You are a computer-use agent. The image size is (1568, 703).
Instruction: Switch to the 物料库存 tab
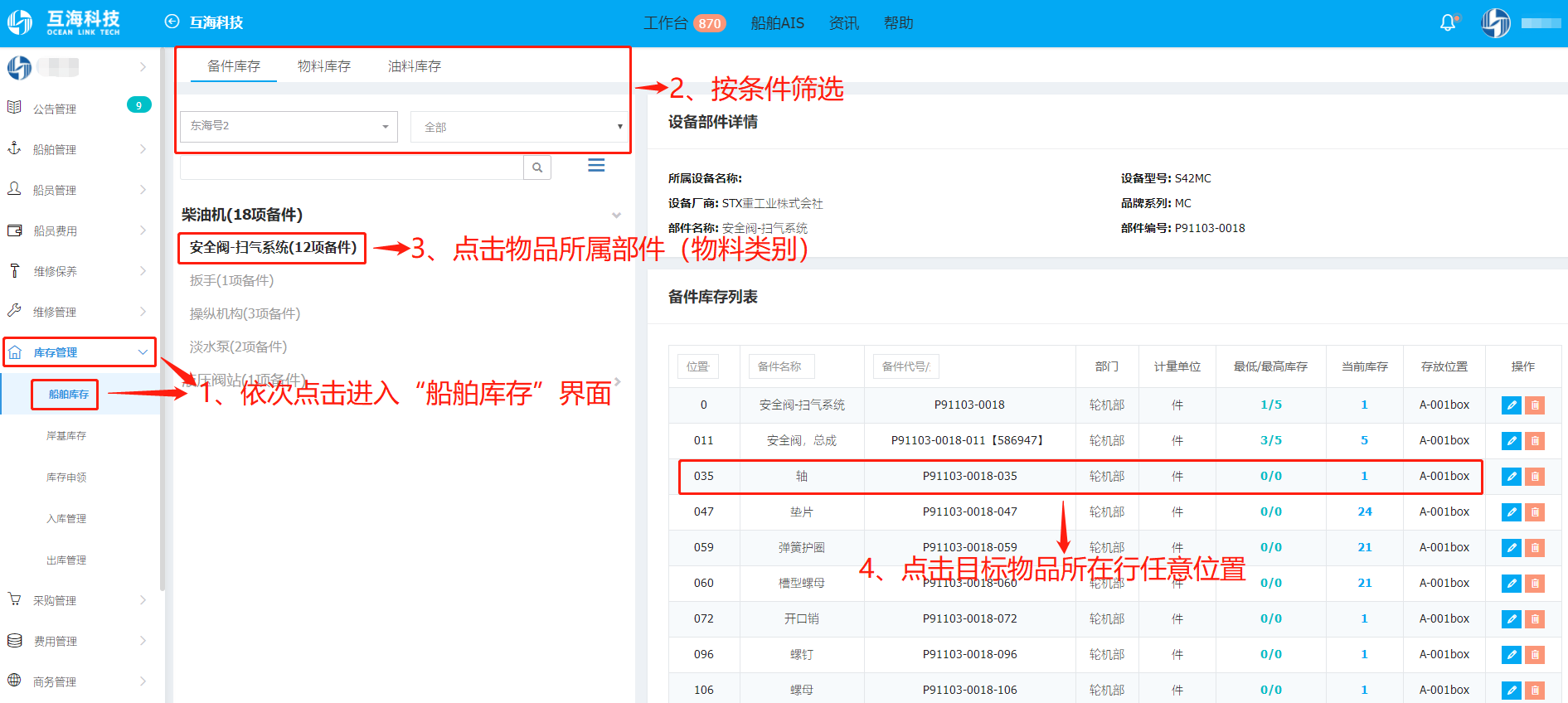(x=324, y=66)
